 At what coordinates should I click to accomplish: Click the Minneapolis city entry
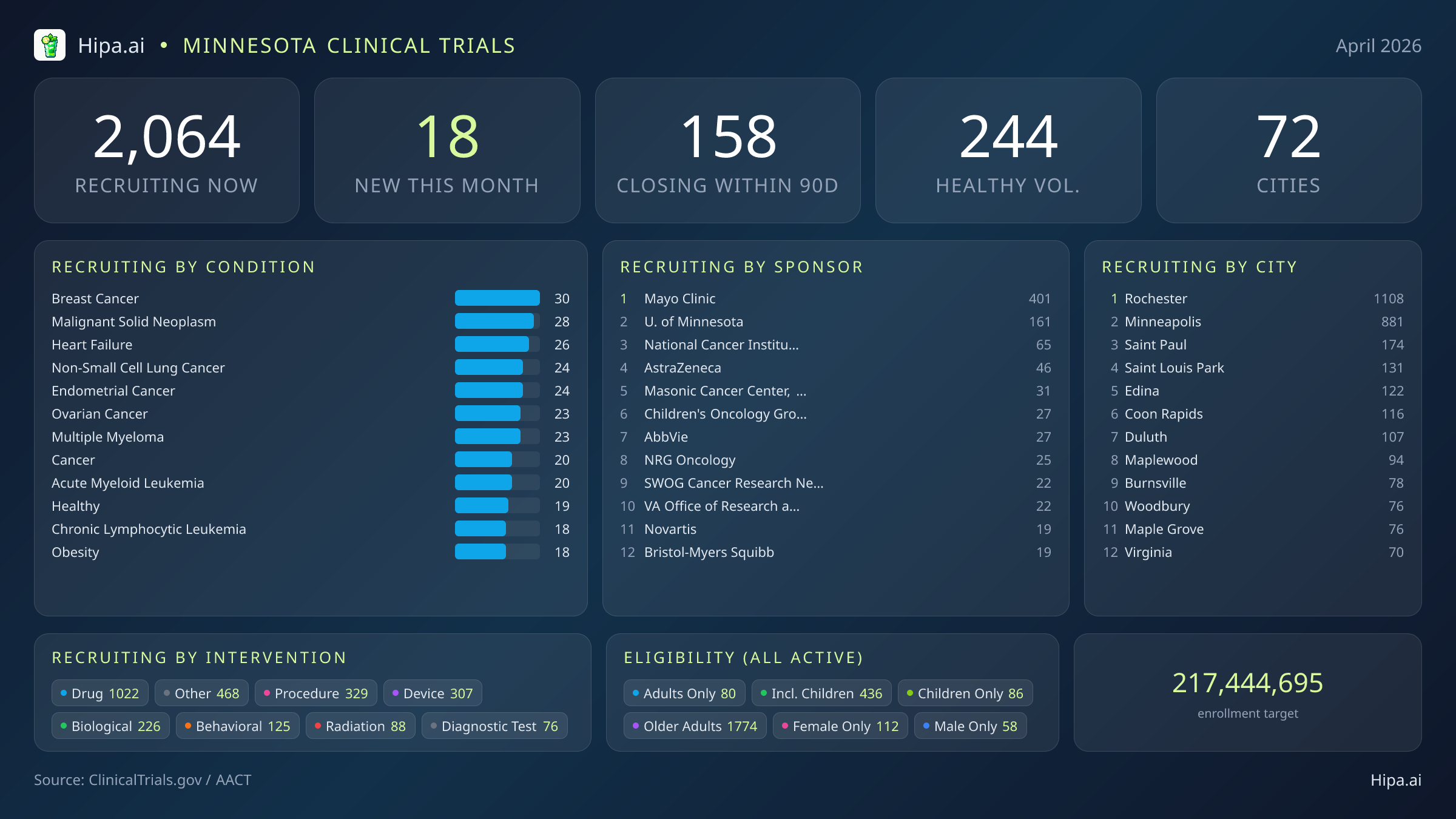click(x=1253, y=322)
